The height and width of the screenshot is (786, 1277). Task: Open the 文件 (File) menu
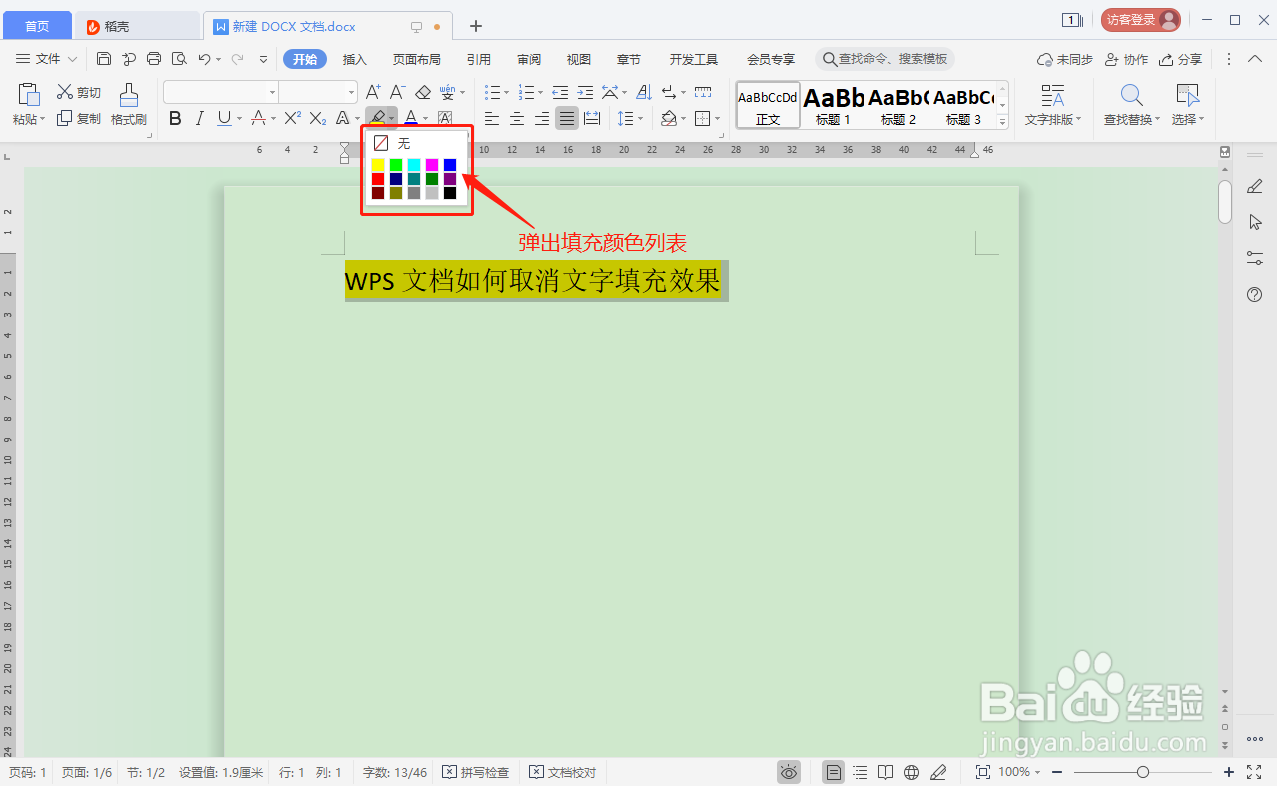[48, 59]
